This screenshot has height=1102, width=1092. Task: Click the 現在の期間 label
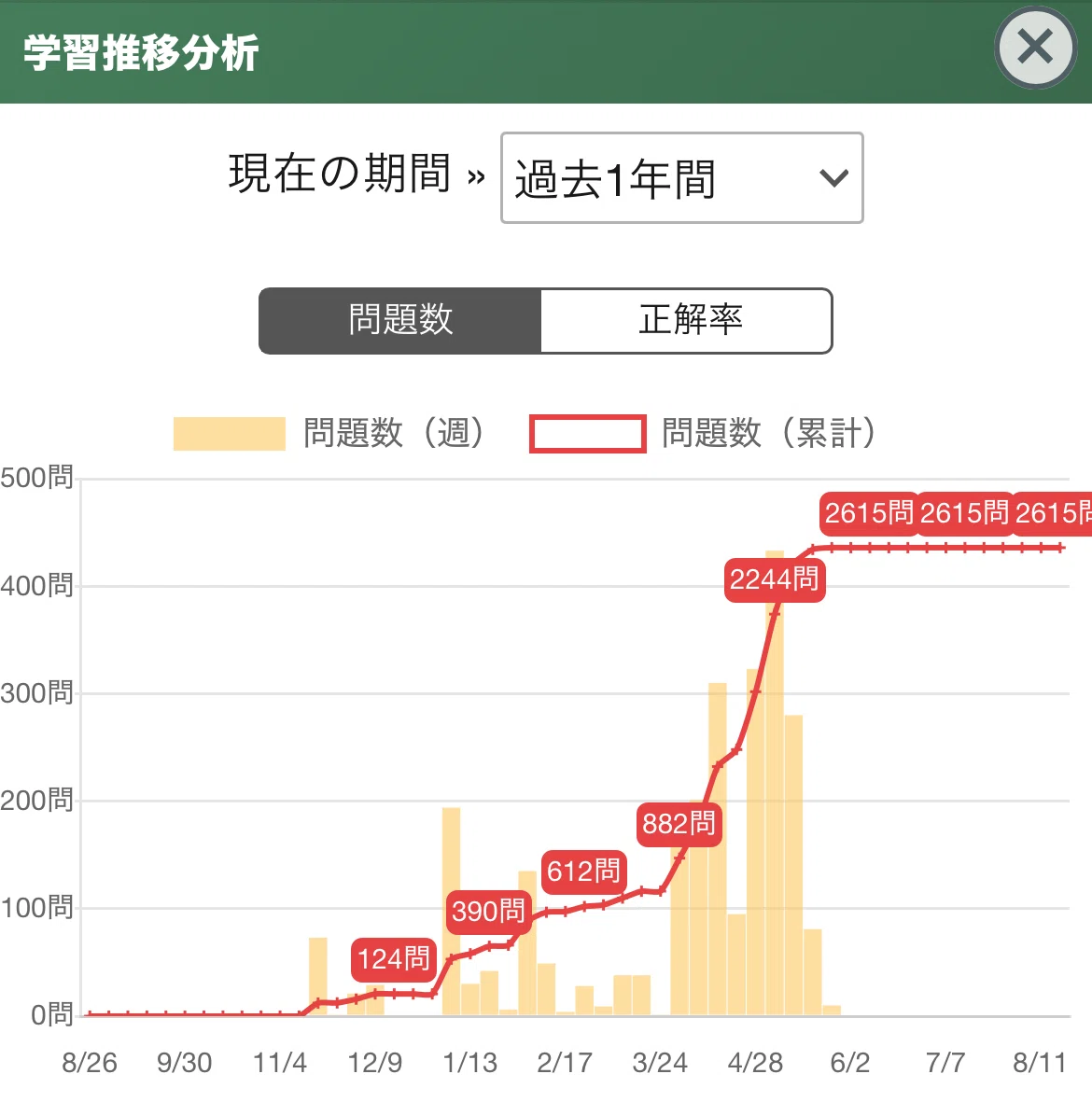pos(340,174)
